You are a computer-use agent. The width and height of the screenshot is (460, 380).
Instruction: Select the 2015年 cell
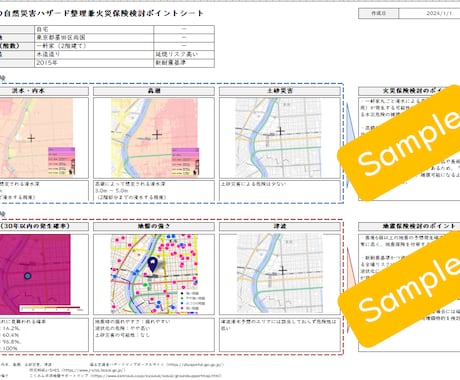[94, 63]
